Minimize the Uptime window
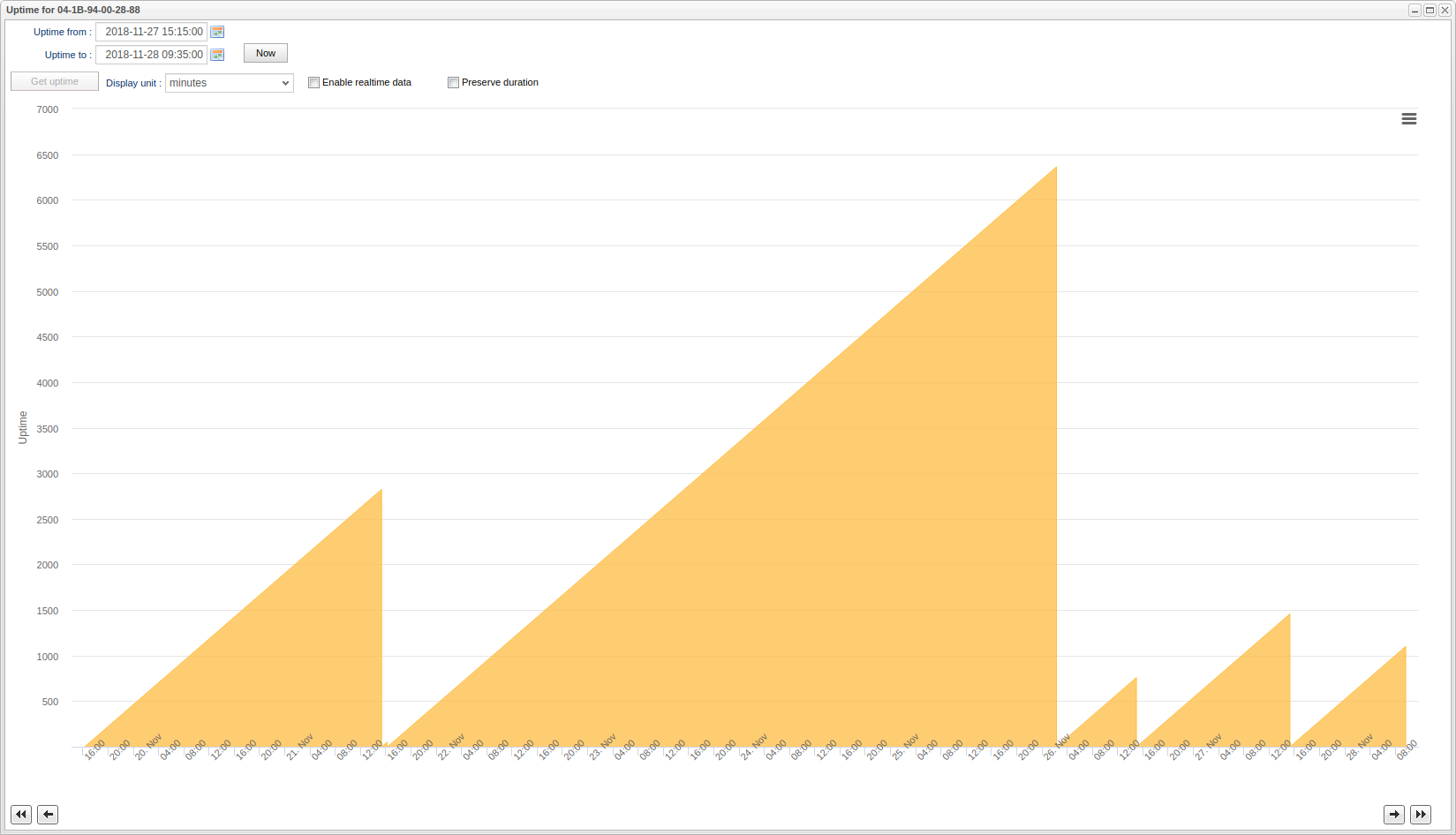 (1415, 11)
